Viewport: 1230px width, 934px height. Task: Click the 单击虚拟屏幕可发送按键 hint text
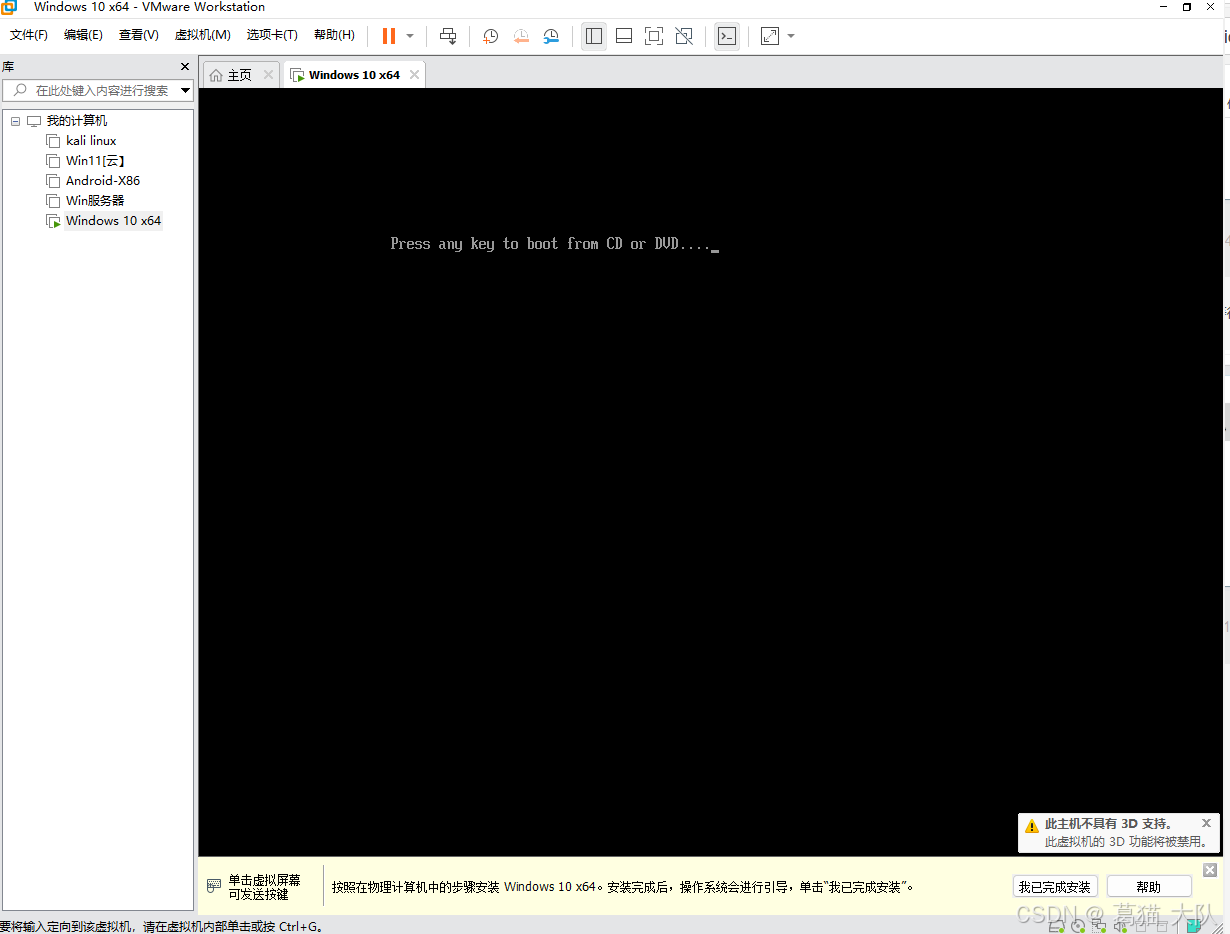click(264, 887)
